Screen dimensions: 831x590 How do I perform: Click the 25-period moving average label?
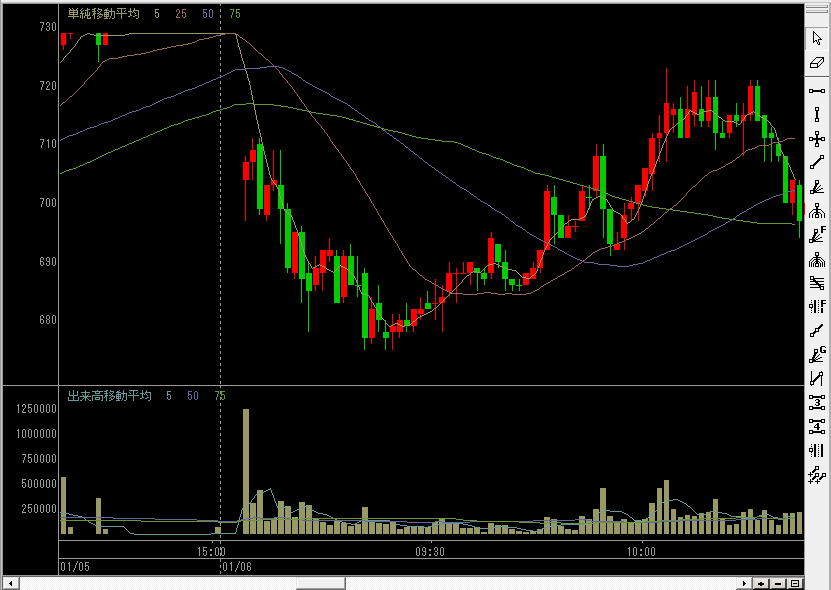(x=181, y=14)
